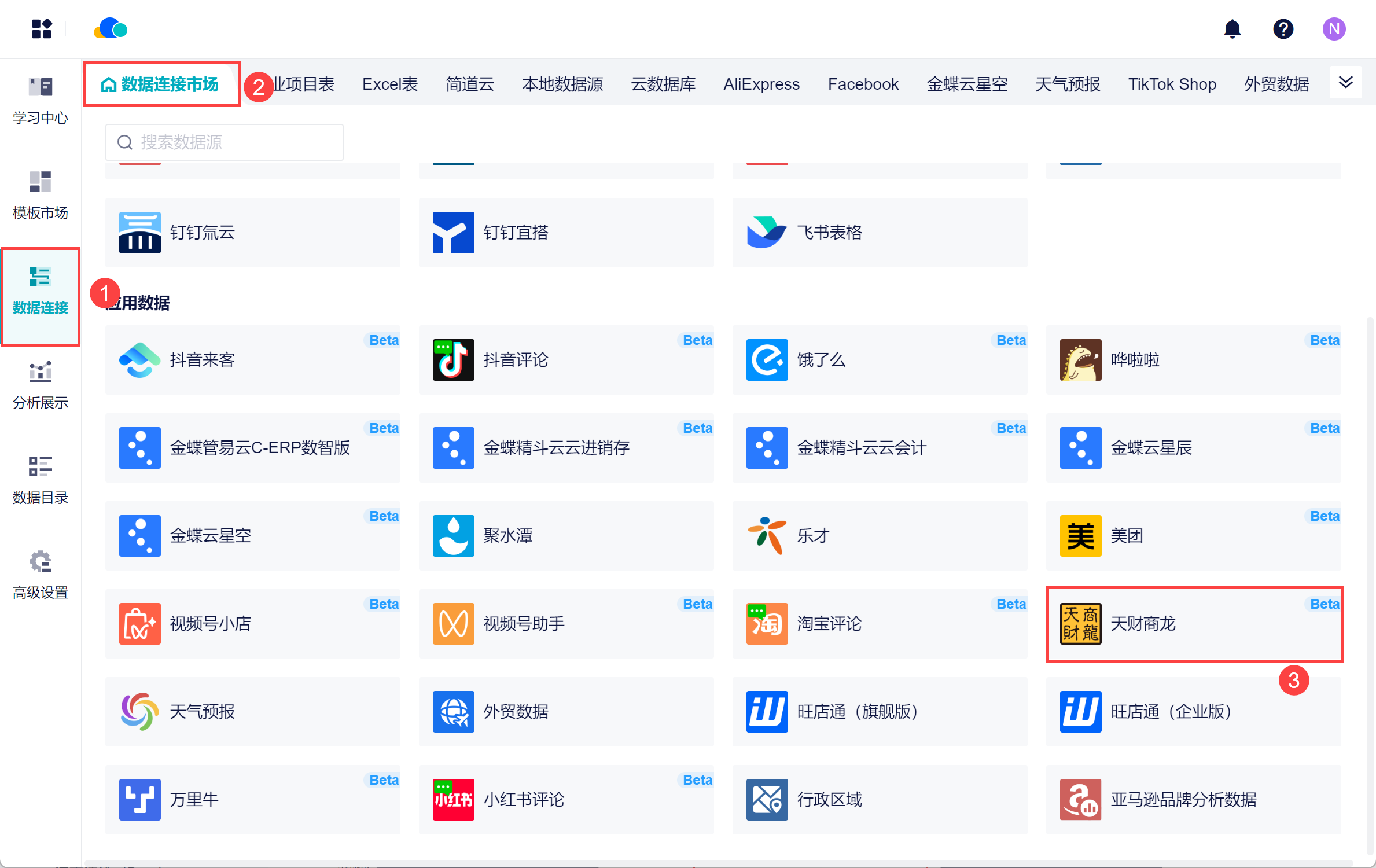Open the user avatar N menu

click(x=1334, y=29)
